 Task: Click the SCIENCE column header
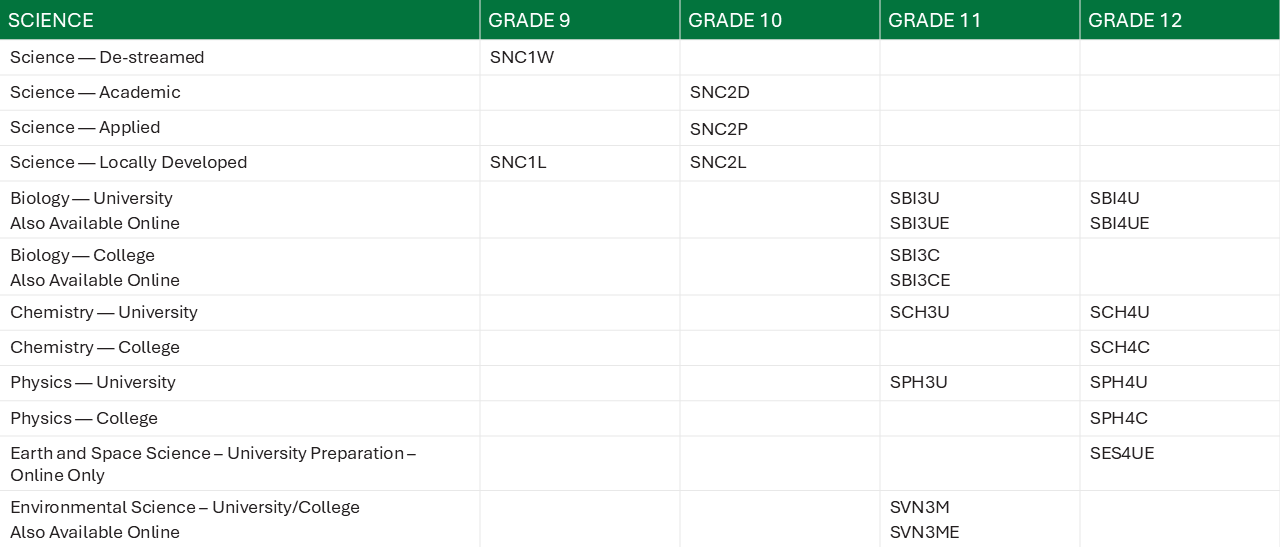pyautogui.click(x=240, y=20)
